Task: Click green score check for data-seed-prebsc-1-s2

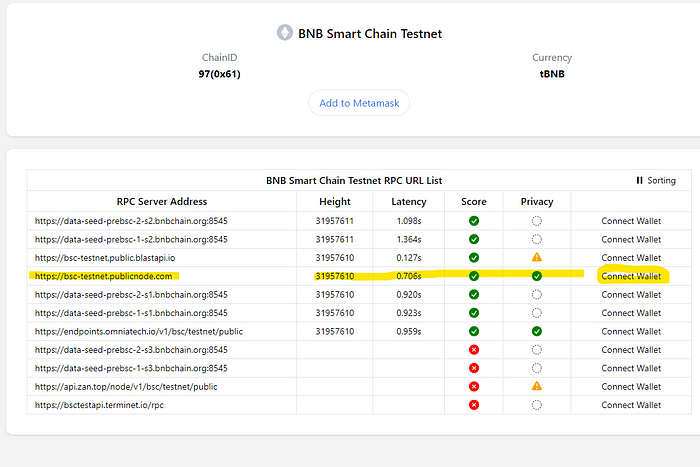Action: [x=474, y=239]
